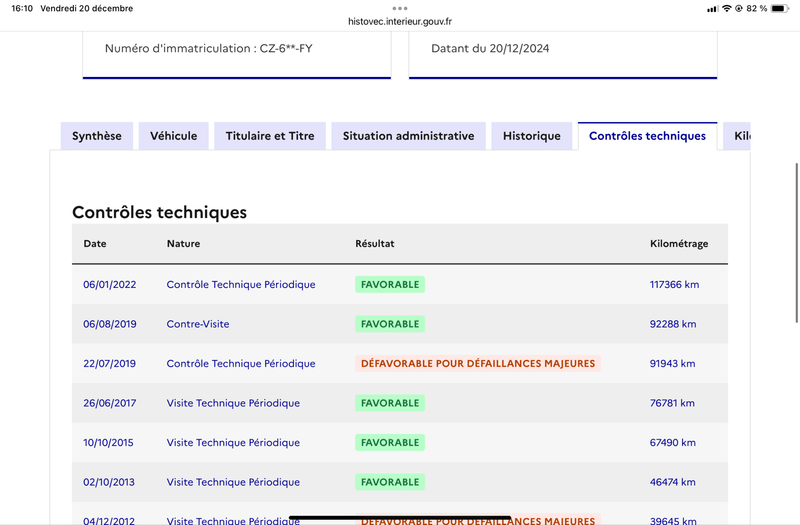The width and height of the screenshot is (800, 525).
Task: Select date 02/10/2013
Action: point(109,482)
